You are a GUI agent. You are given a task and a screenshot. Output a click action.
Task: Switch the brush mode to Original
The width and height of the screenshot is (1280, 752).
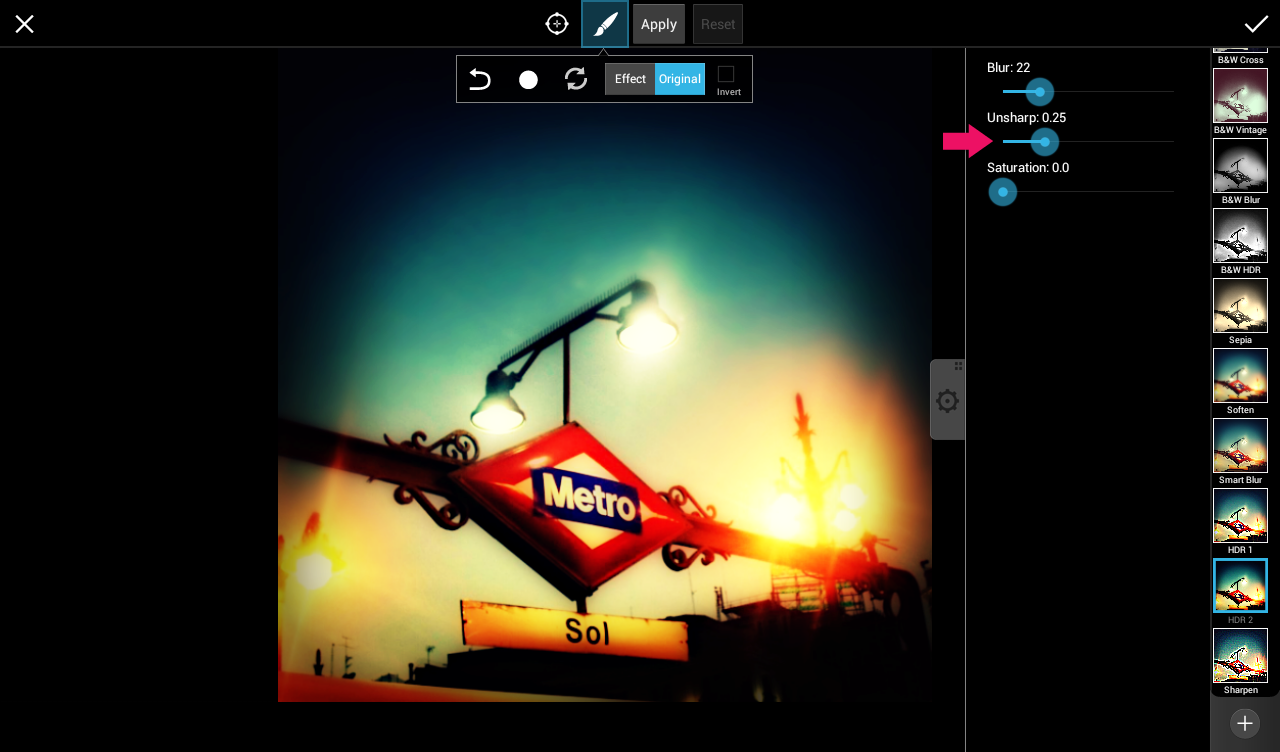pos(680,79)
